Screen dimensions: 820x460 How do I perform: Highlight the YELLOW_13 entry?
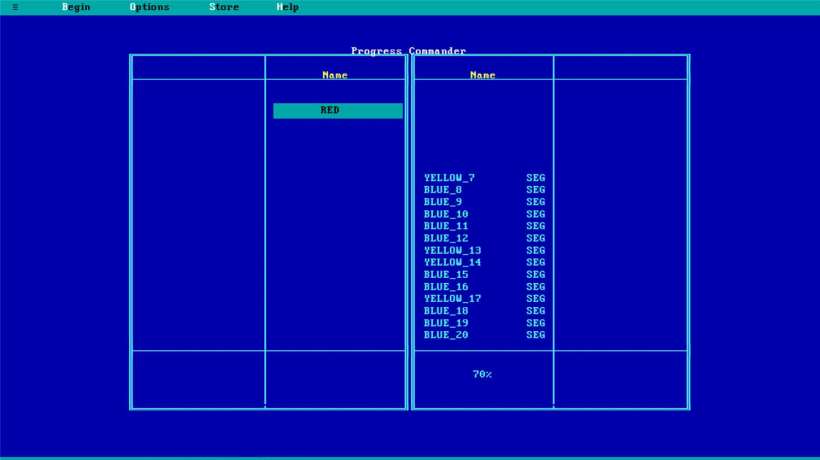(452, 250)
